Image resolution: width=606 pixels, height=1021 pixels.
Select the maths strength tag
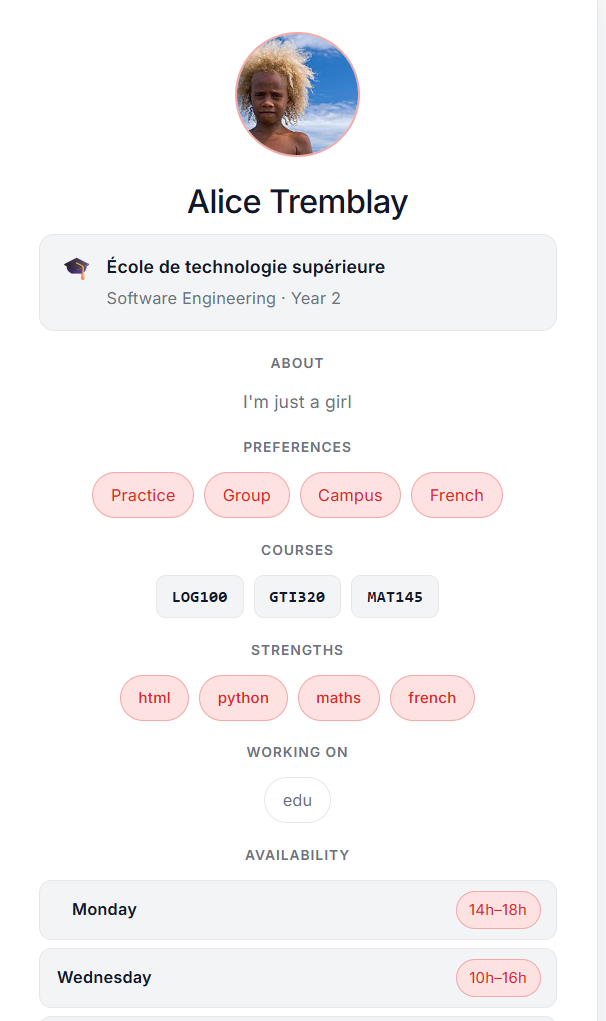coord(338,698)
